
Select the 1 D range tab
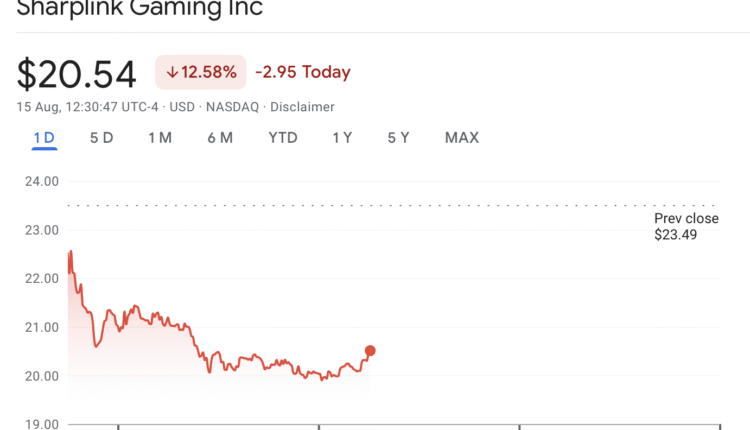[x=44, y=138]
